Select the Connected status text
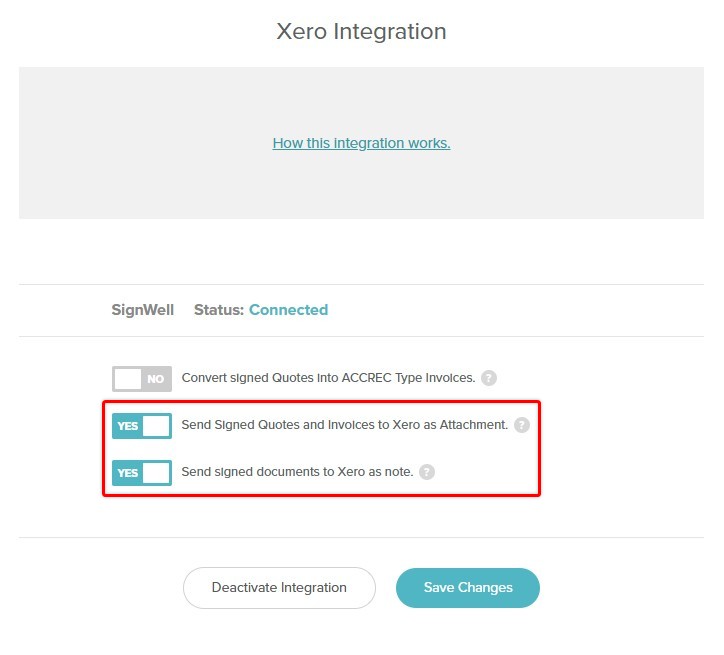The image size is (724, 655). (x=289, y=310)
